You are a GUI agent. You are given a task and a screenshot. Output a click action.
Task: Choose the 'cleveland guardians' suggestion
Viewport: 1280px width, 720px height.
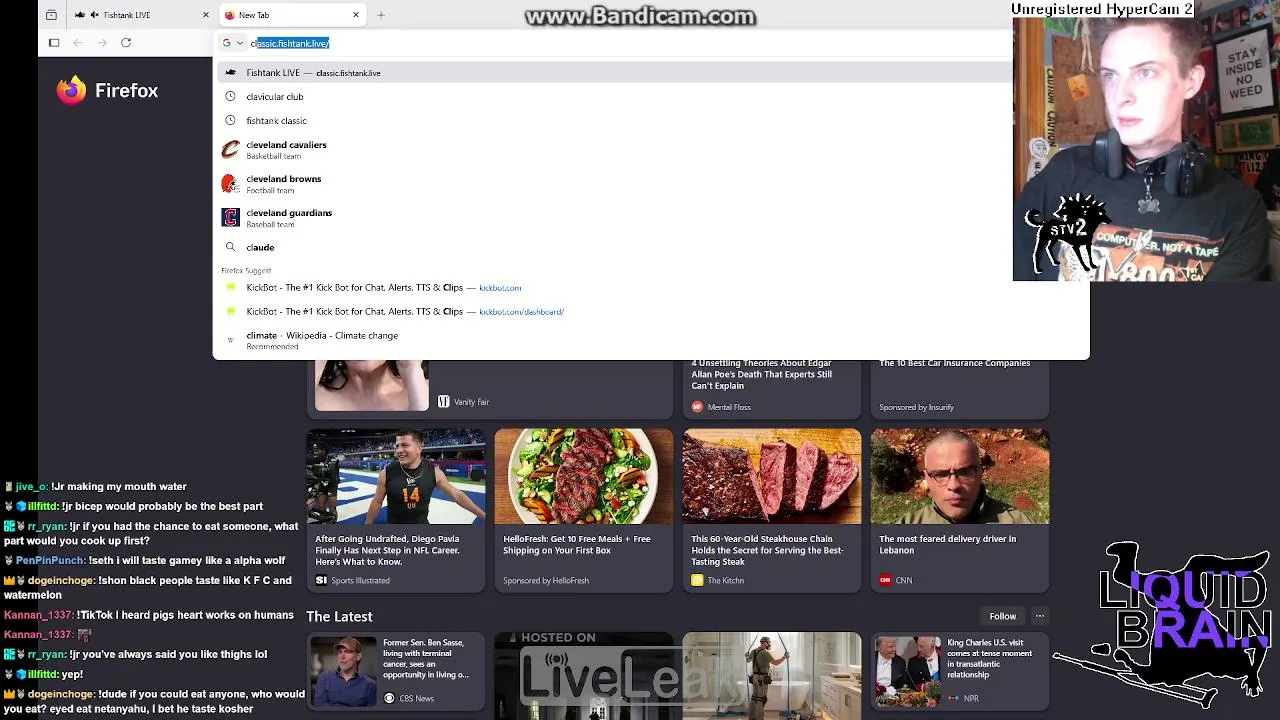[651, 218]
